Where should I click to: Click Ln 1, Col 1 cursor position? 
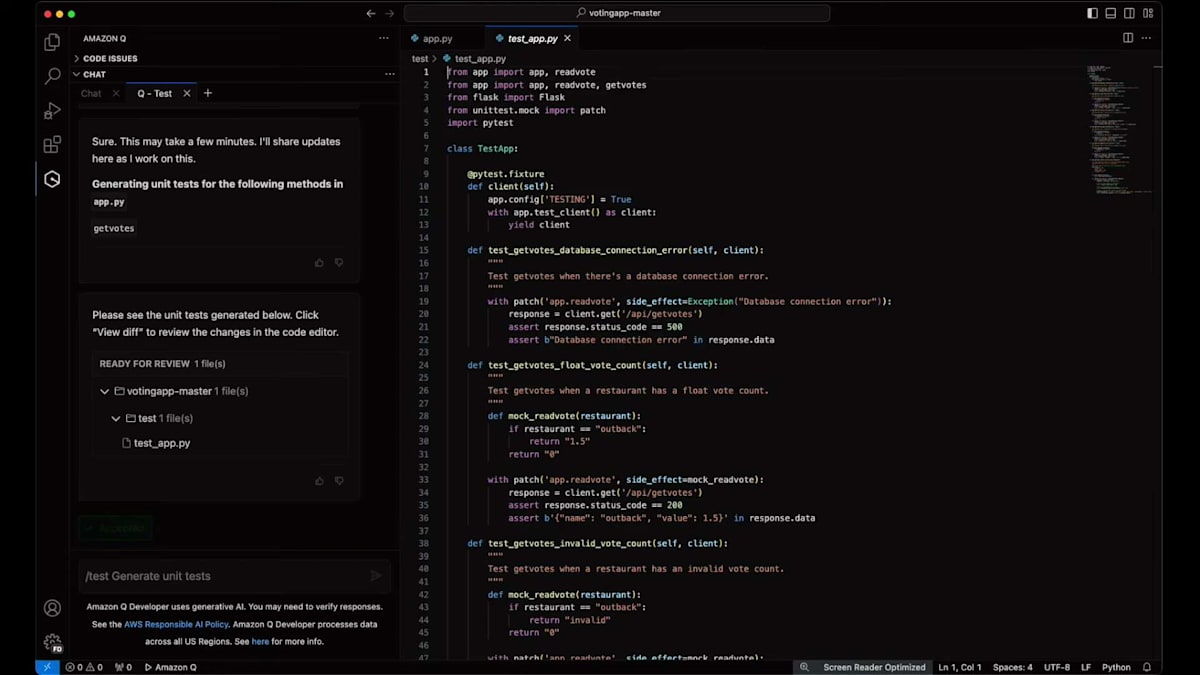pyautogui.click(x=960, y=667)
